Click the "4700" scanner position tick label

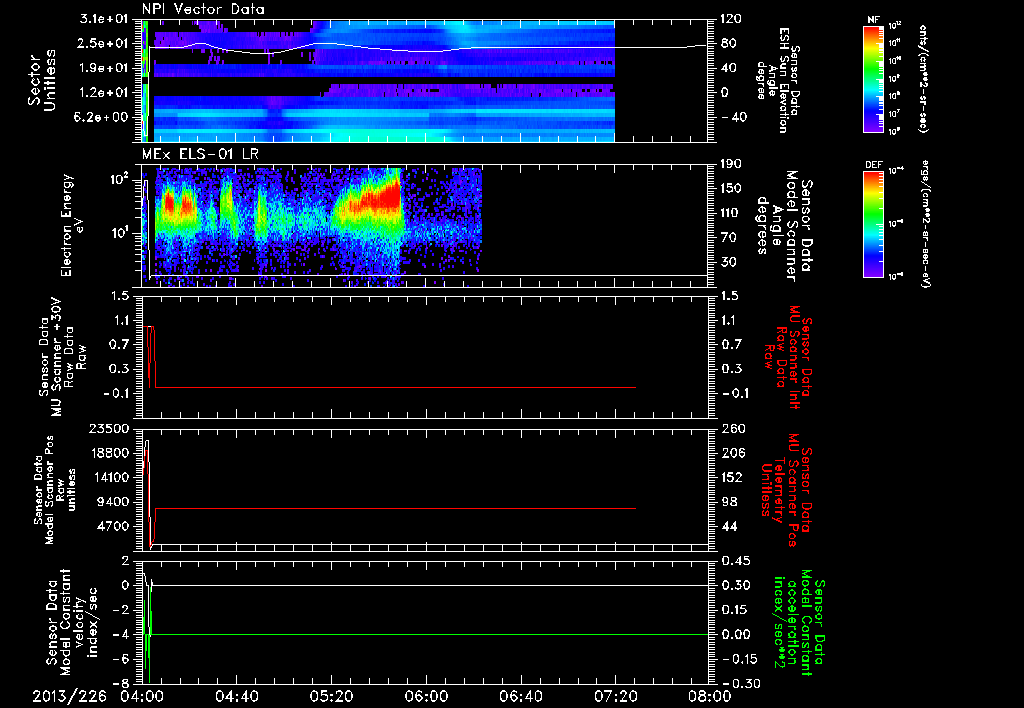click(x=114, y=526)
